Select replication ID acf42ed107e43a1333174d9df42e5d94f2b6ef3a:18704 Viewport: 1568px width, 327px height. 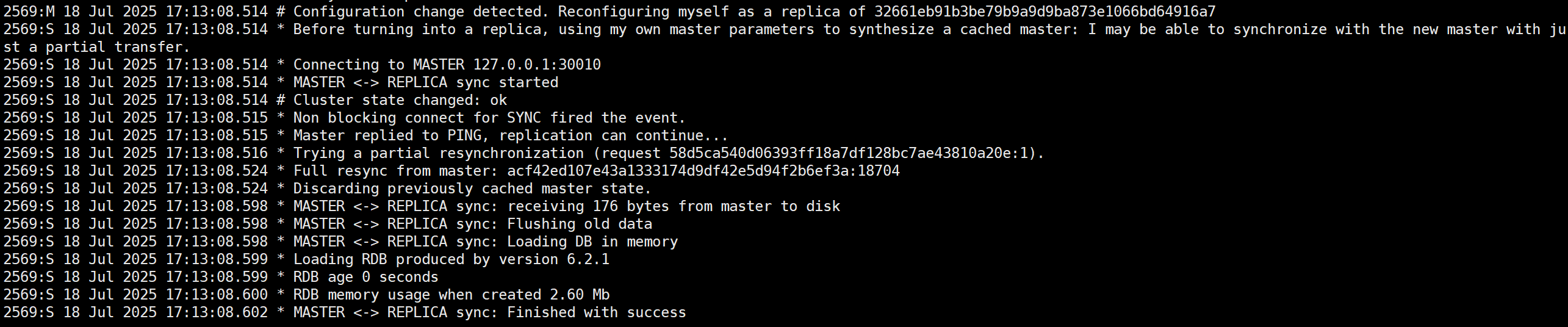click(x=703, y=171)
